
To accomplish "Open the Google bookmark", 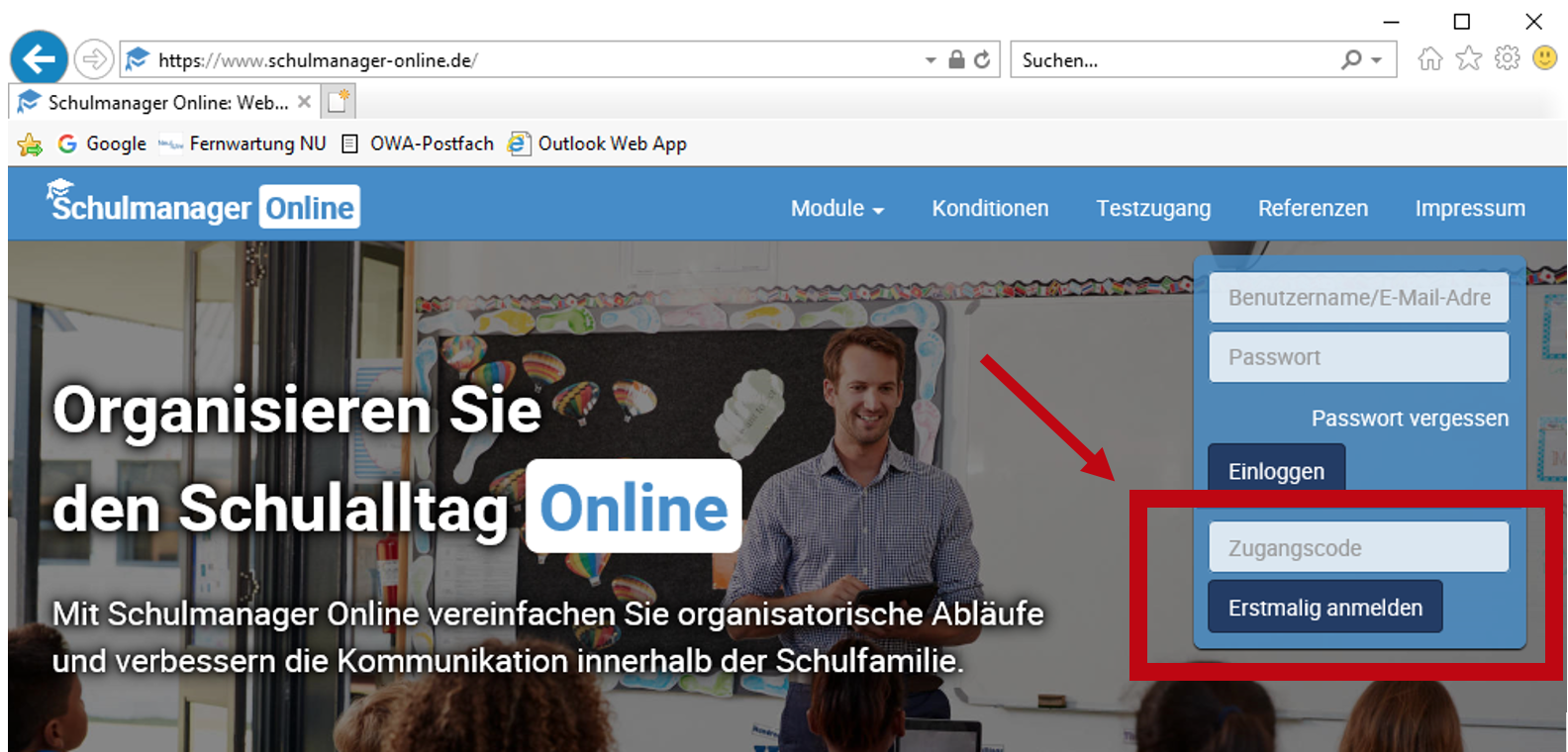I will [102, 143].
